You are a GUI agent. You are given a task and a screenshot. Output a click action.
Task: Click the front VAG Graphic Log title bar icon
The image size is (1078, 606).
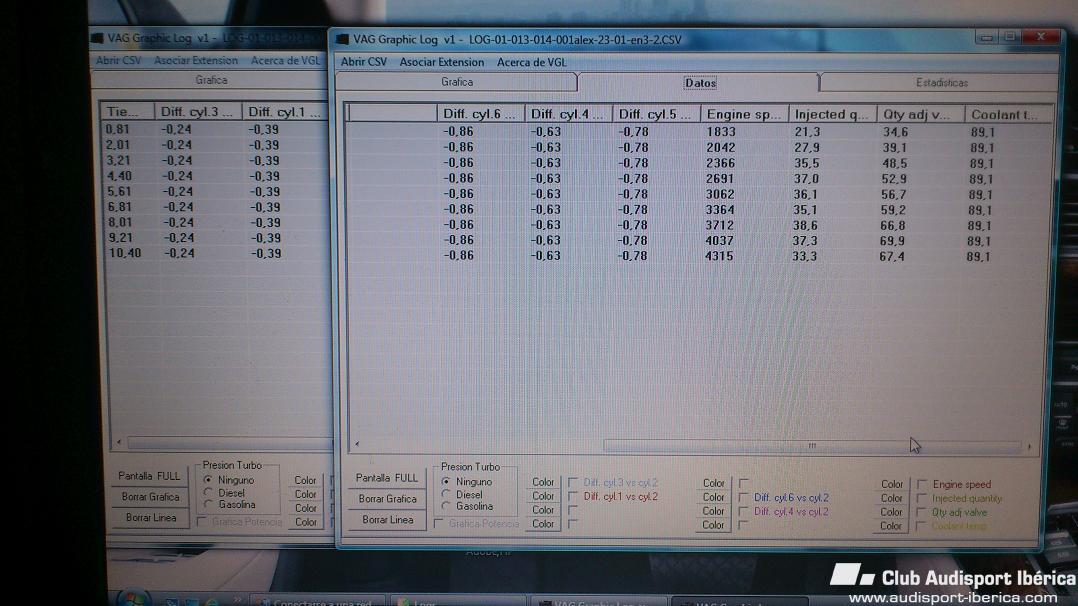point(342,39)
